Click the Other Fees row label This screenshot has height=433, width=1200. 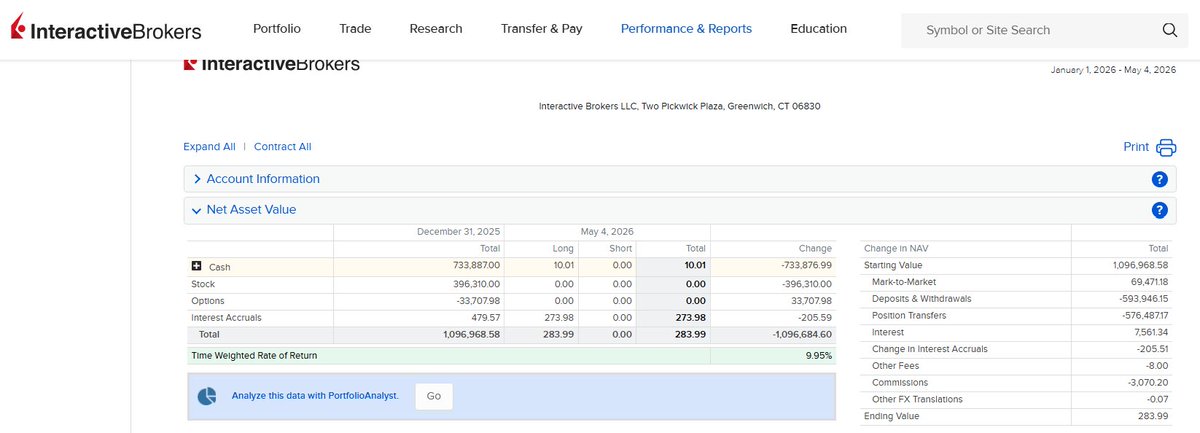point(895,366)
